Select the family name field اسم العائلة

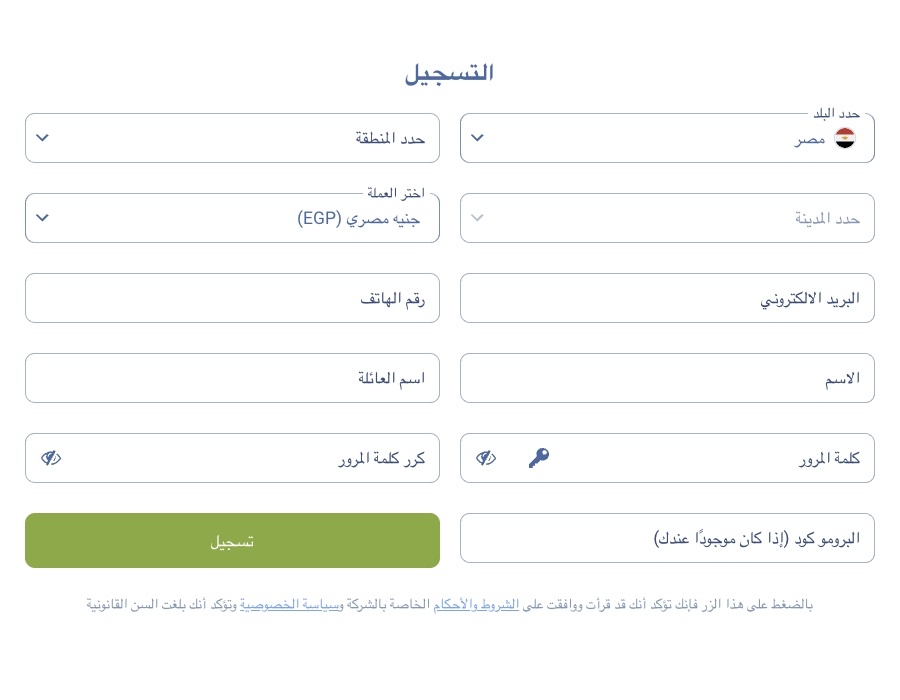coord(232,378)
